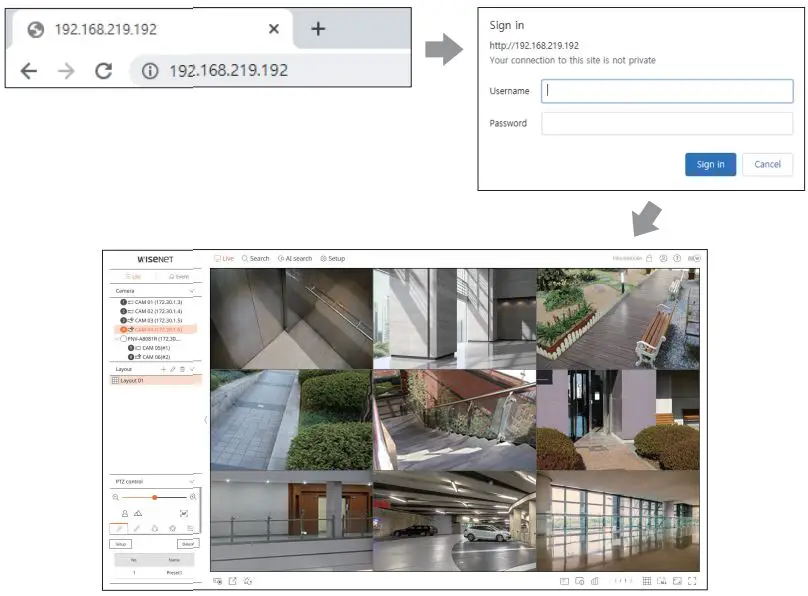Add a new layout with the plus icon
This screenshot has height=596, width=808.
[x=163, y=367]
